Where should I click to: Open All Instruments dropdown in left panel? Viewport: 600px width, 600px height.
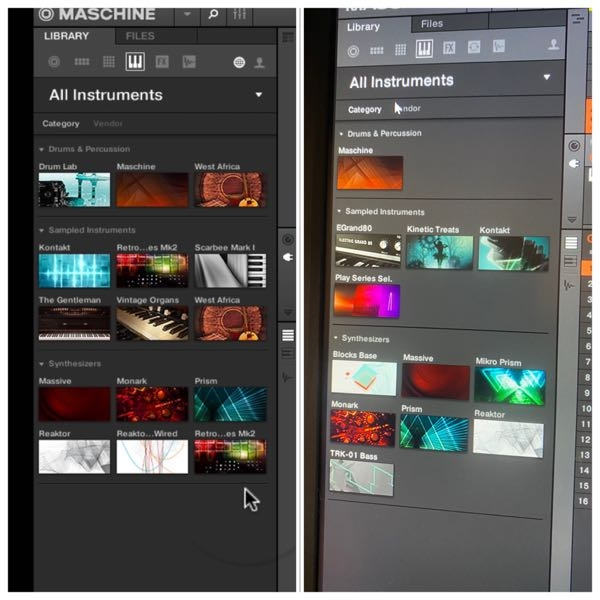click(259, 95)
